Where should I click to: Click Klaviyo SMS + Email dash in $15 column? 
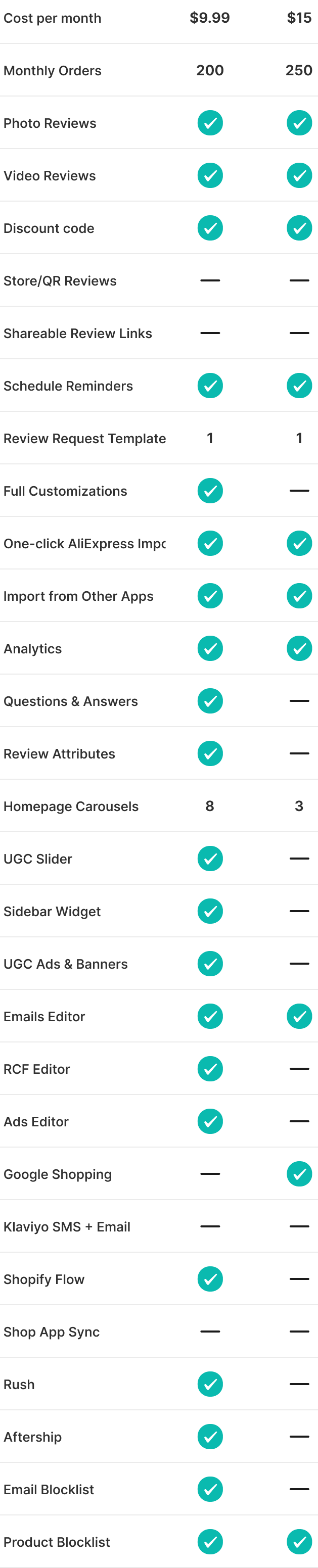tap(299, 1226)
